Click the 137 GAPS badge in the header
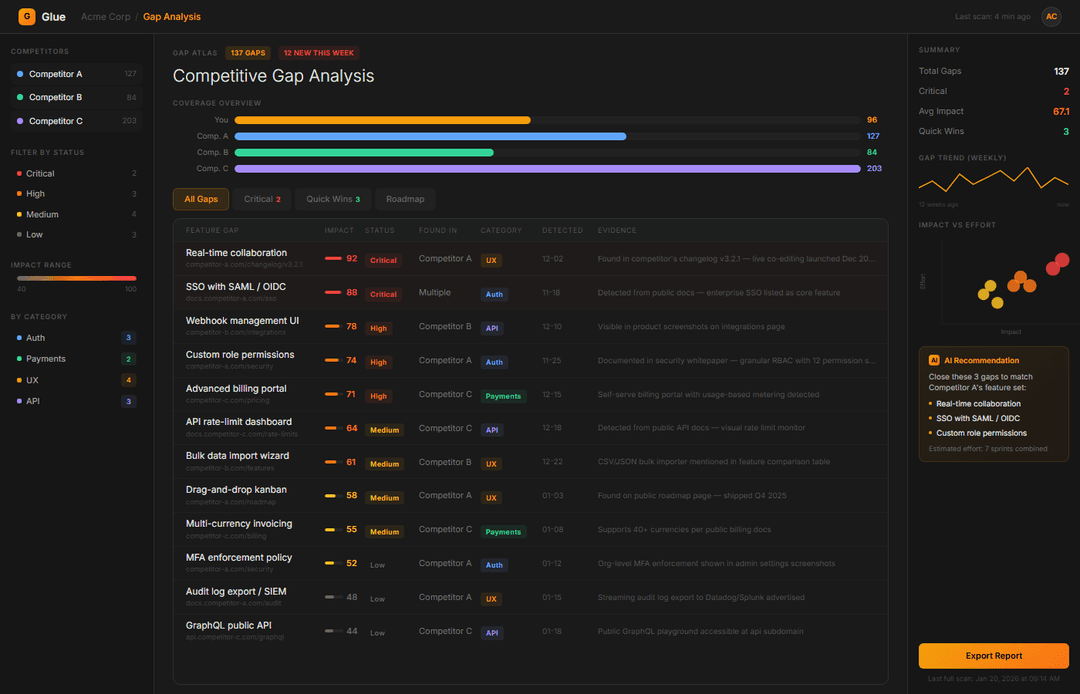The image size is (1080, 694). pyautogui.click(x=247, y=52)
